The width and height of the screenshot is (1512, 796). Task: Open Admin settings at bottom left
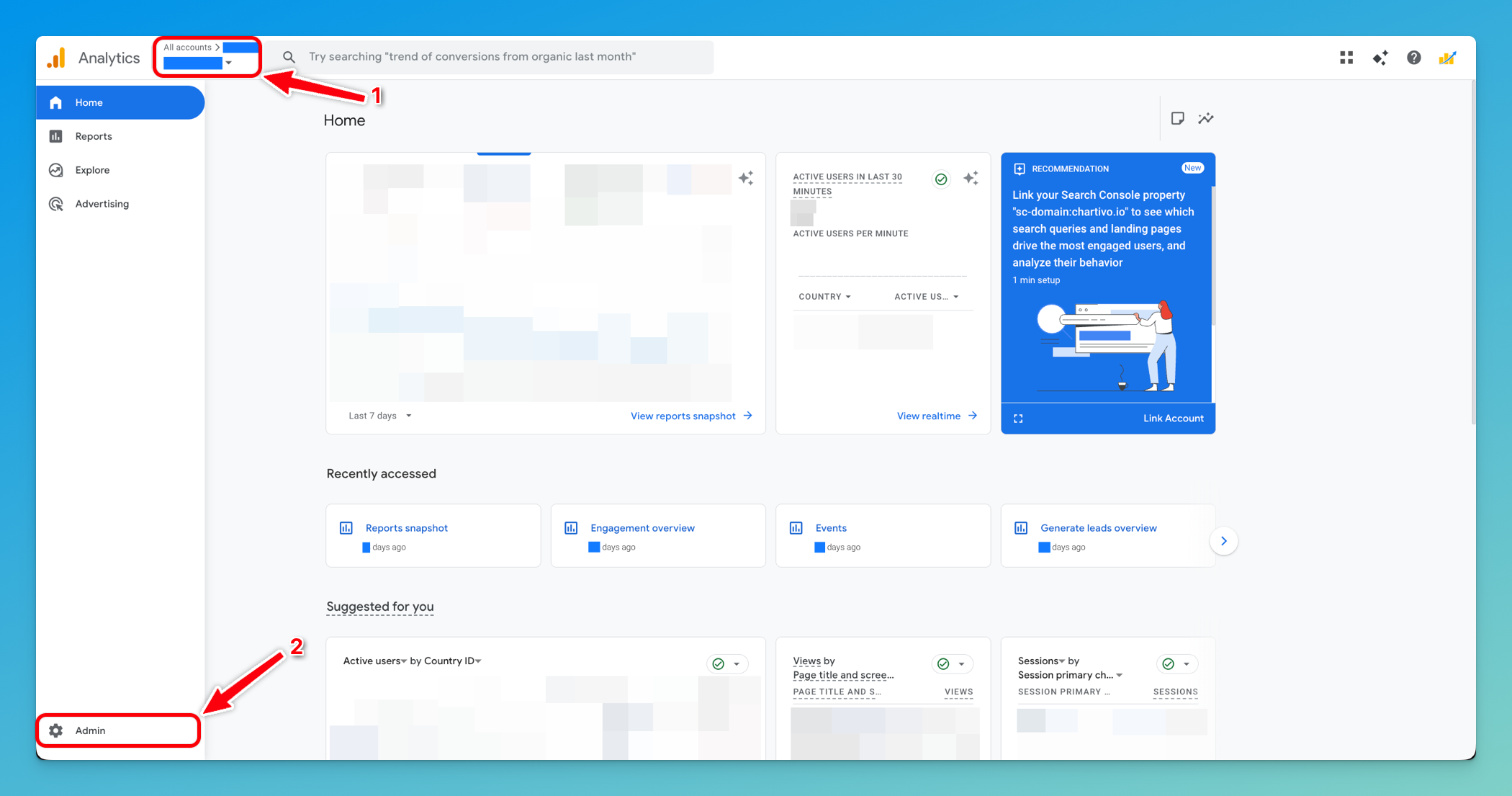coord(89,730)
